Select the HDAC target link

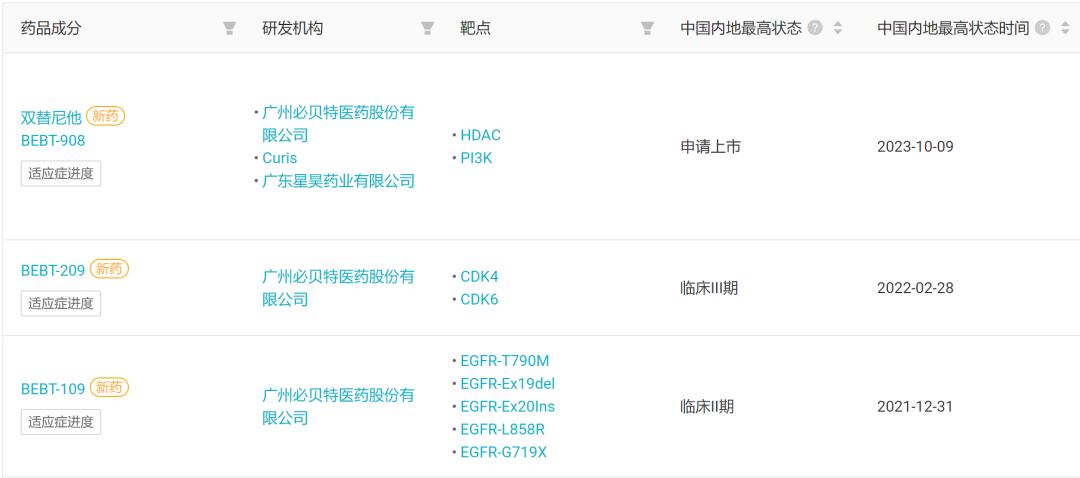[x=481, y=135]
